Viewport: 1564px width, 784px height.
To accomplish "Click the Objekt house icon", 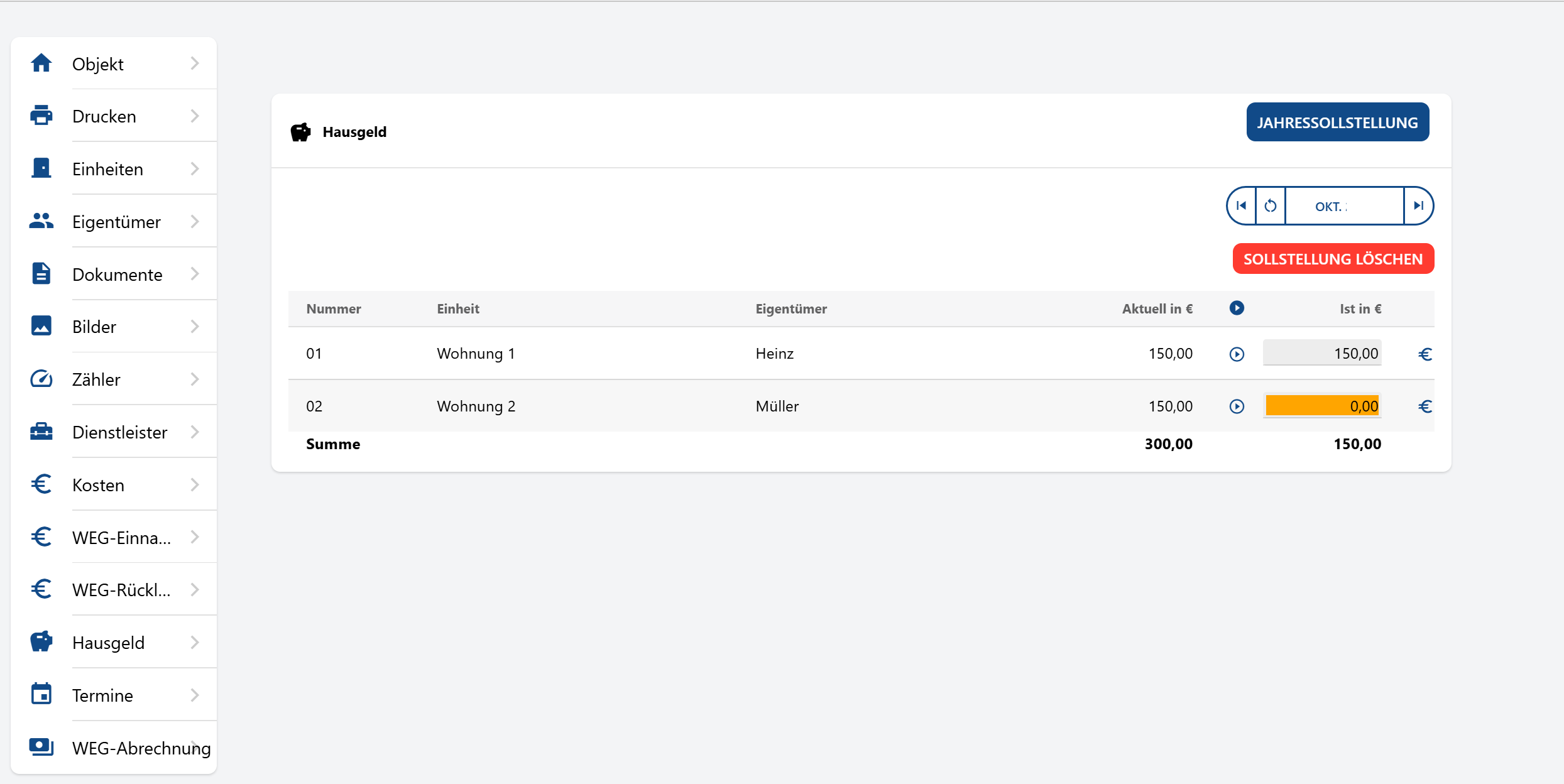I will tap(41, 63).
